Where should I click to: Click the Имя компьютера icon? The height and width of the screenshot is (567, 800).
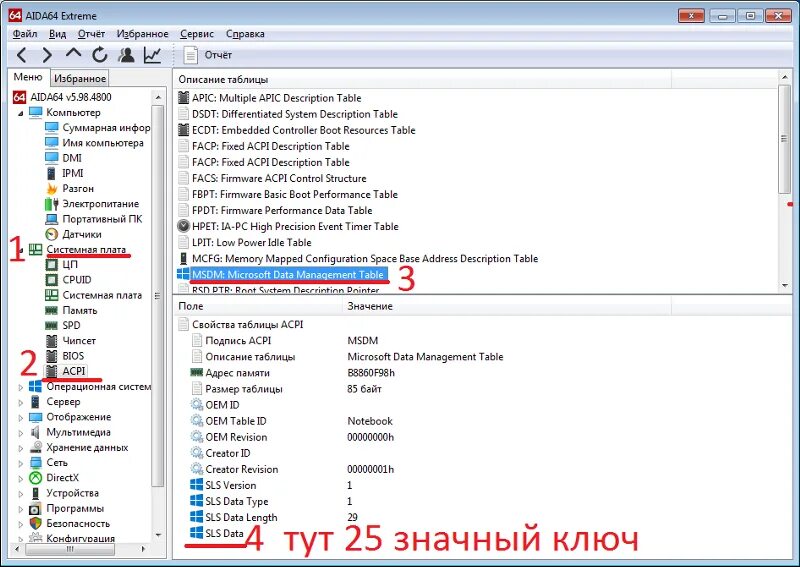pyautogui.click(x=52, y=143)
